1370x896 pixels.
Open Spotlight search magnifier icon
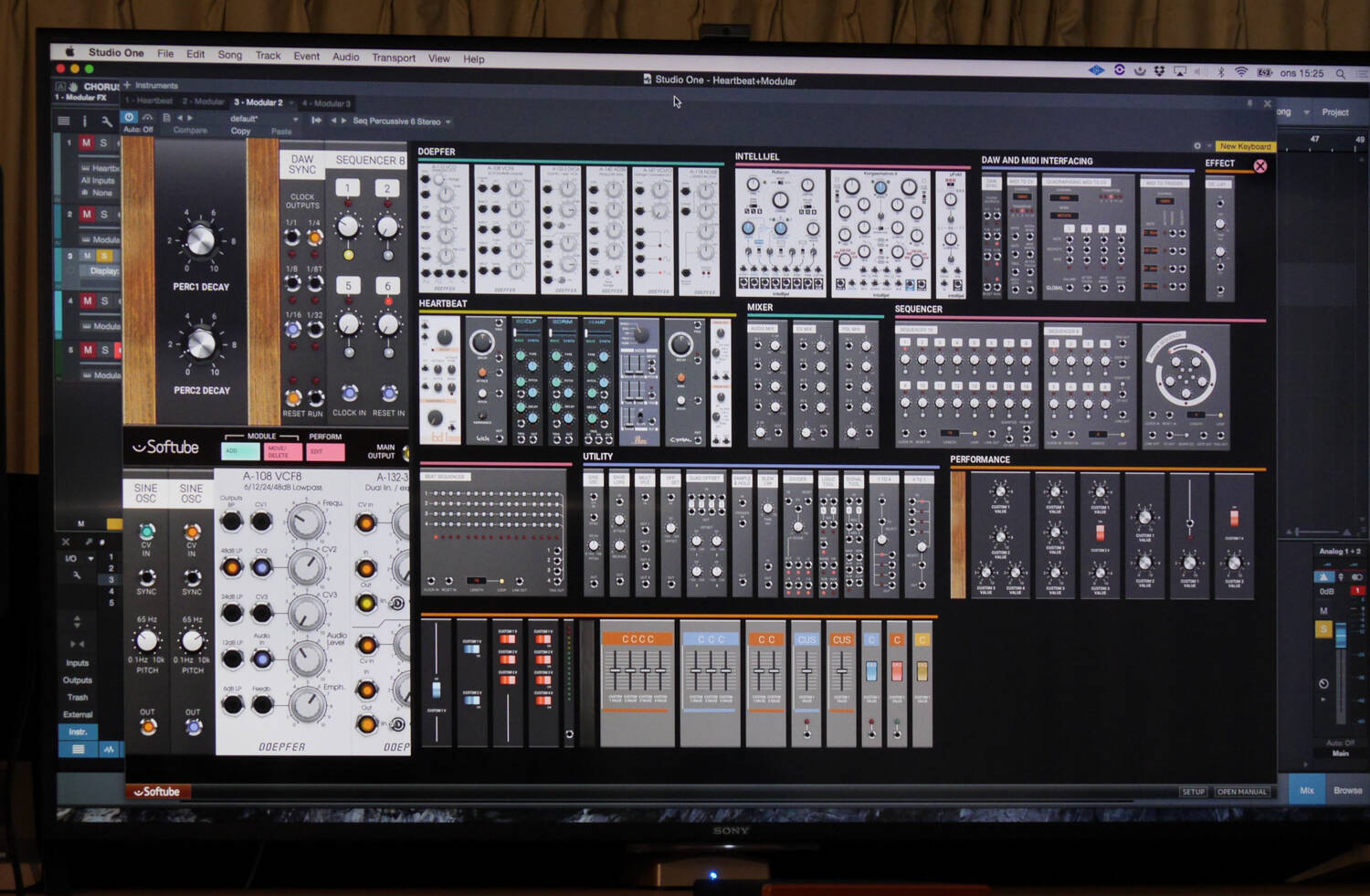point(1341,74)
